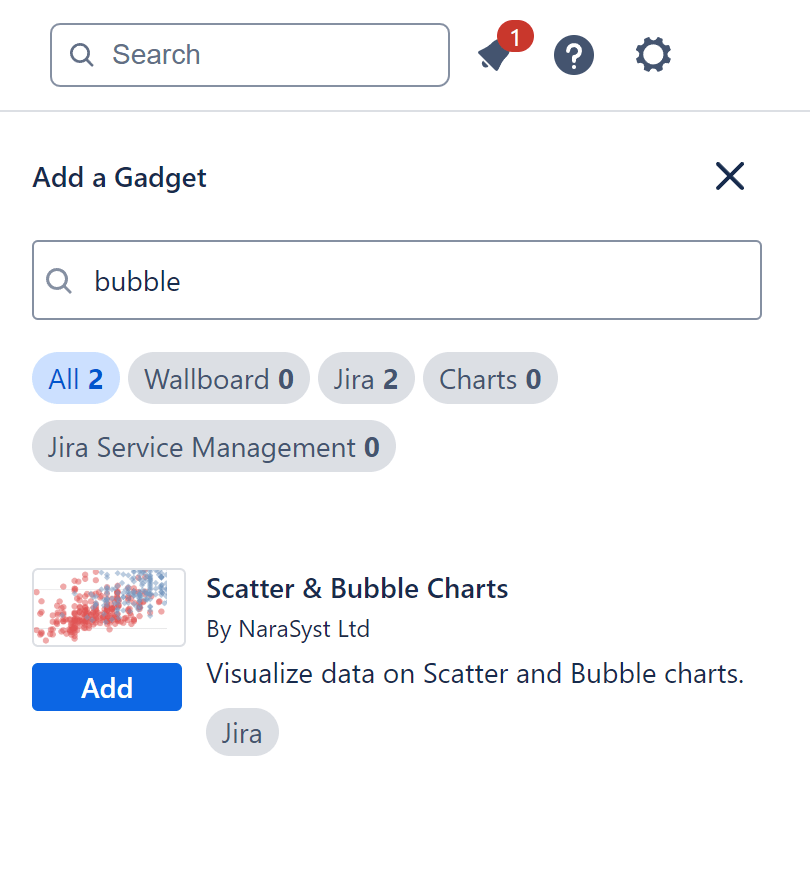This screenshot has width=810, height=891.
Task: Click the Scatter & Bubble Charts title
Action: (357, 588)
